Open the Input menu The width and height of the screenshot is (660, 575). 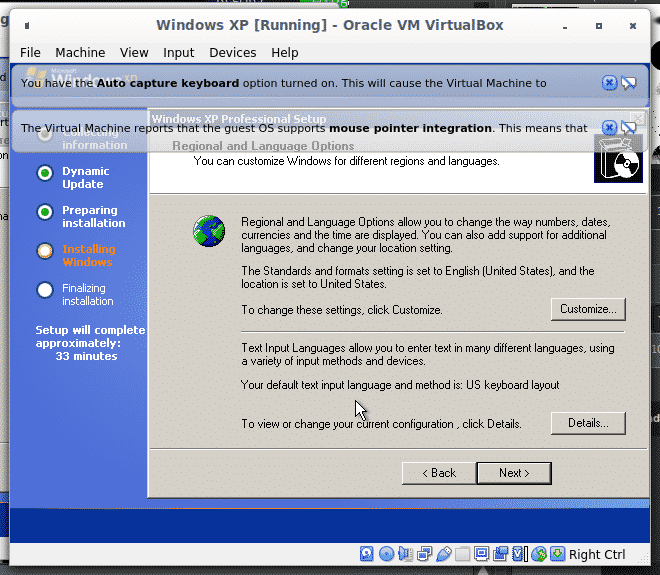(x=178, y=53)
